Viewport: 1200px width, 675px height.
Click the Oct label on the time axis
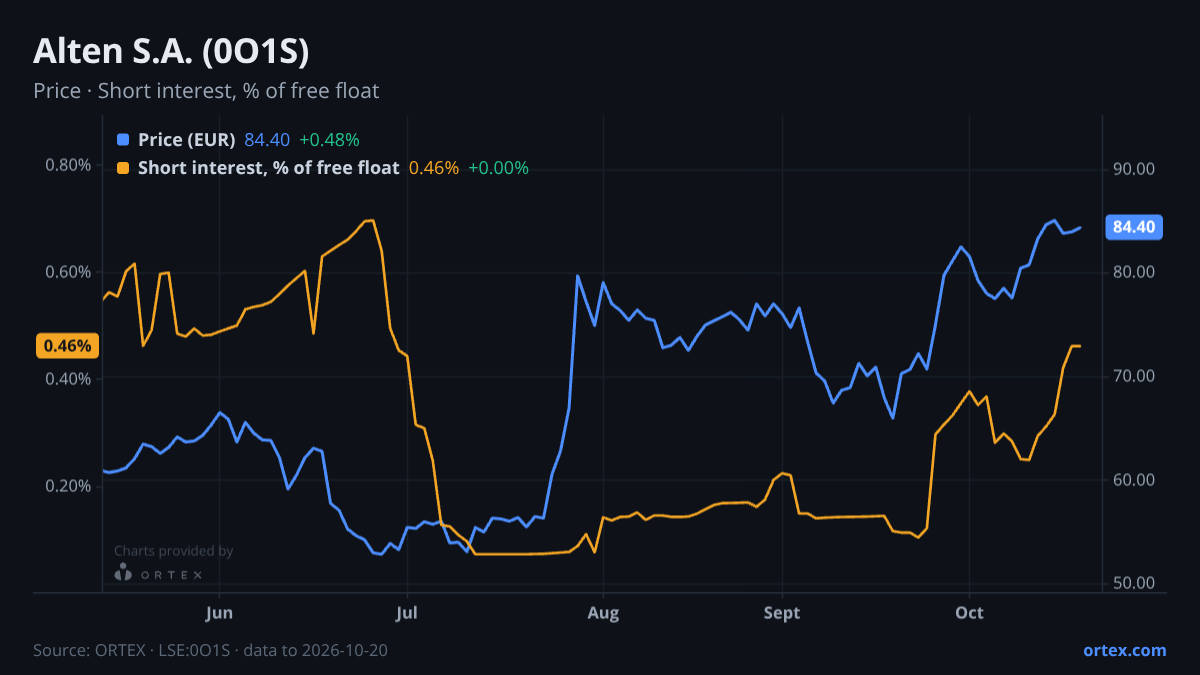click(x=969, y=613)
